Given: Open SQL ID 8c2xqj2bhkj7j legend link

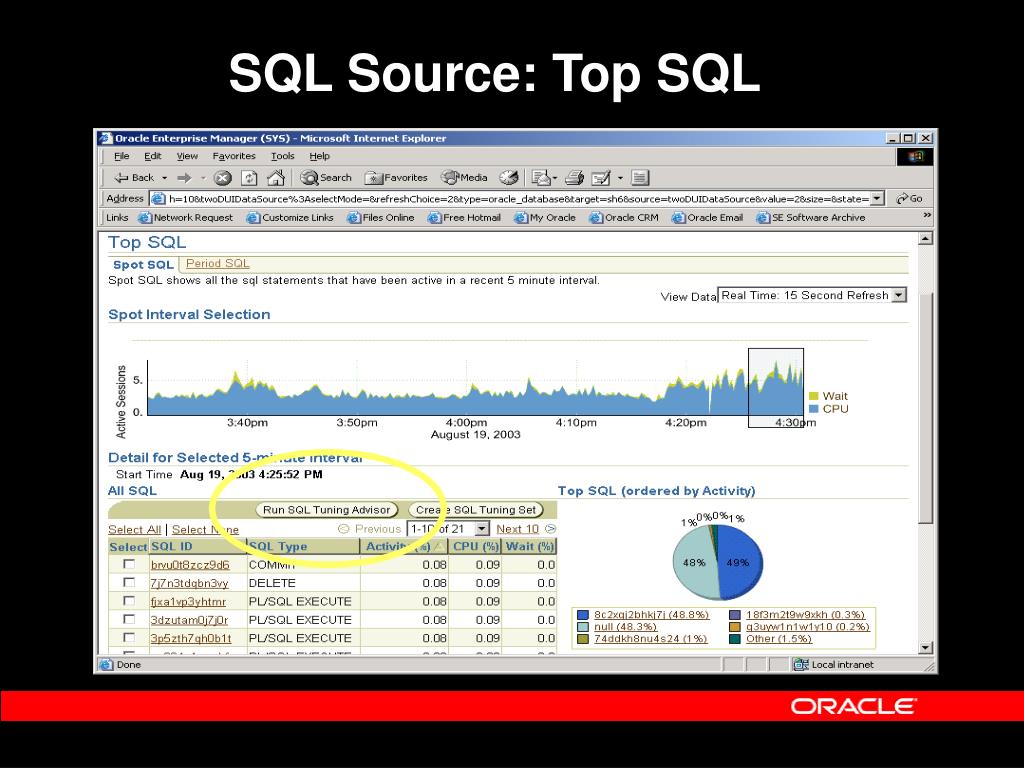Looking at the screenshot, I should [x=651, y=615].
